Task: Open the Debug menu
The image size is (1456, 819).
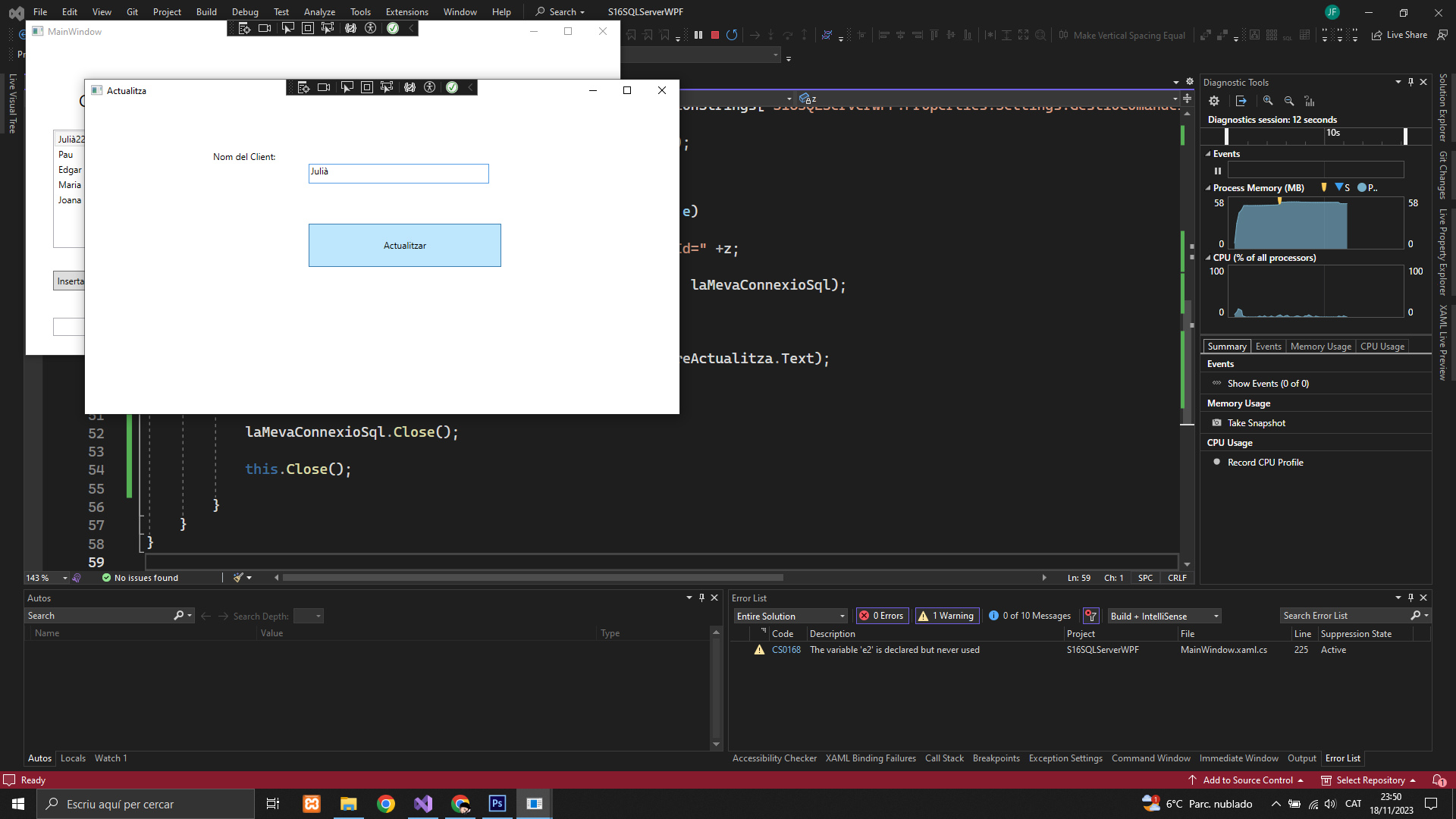Action: pyautogui.click(x=244, y=11)
